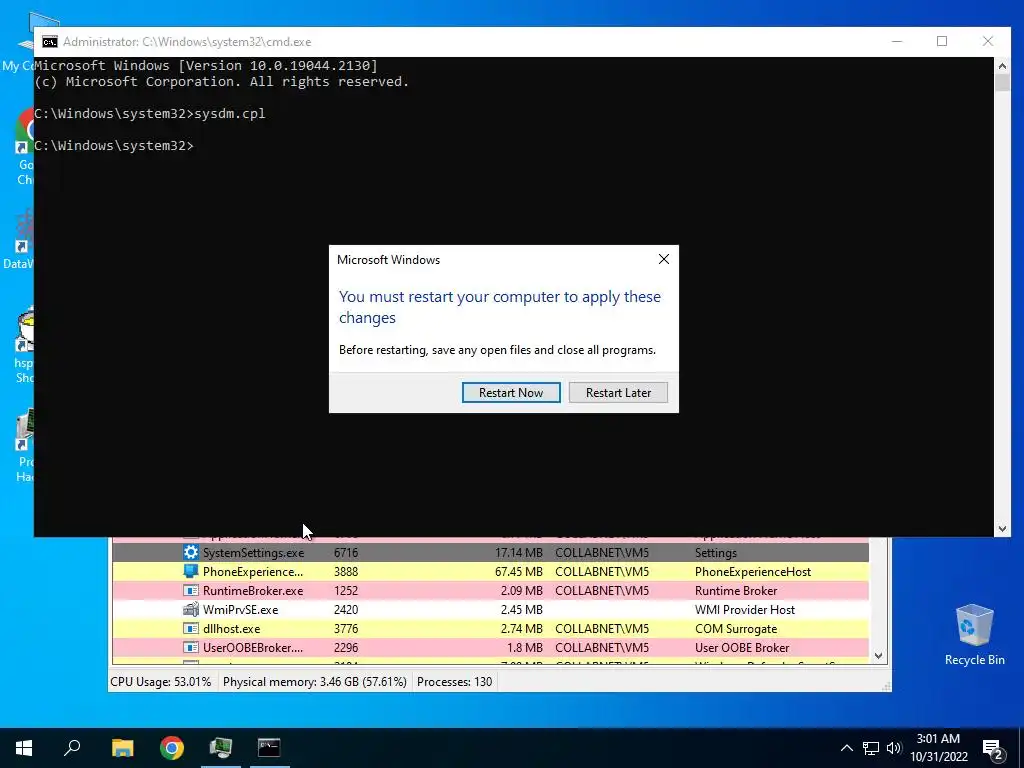This screenshot has height=768, width=1024.
Task: Select PhoneExperience process row
Action: (490, 571)
